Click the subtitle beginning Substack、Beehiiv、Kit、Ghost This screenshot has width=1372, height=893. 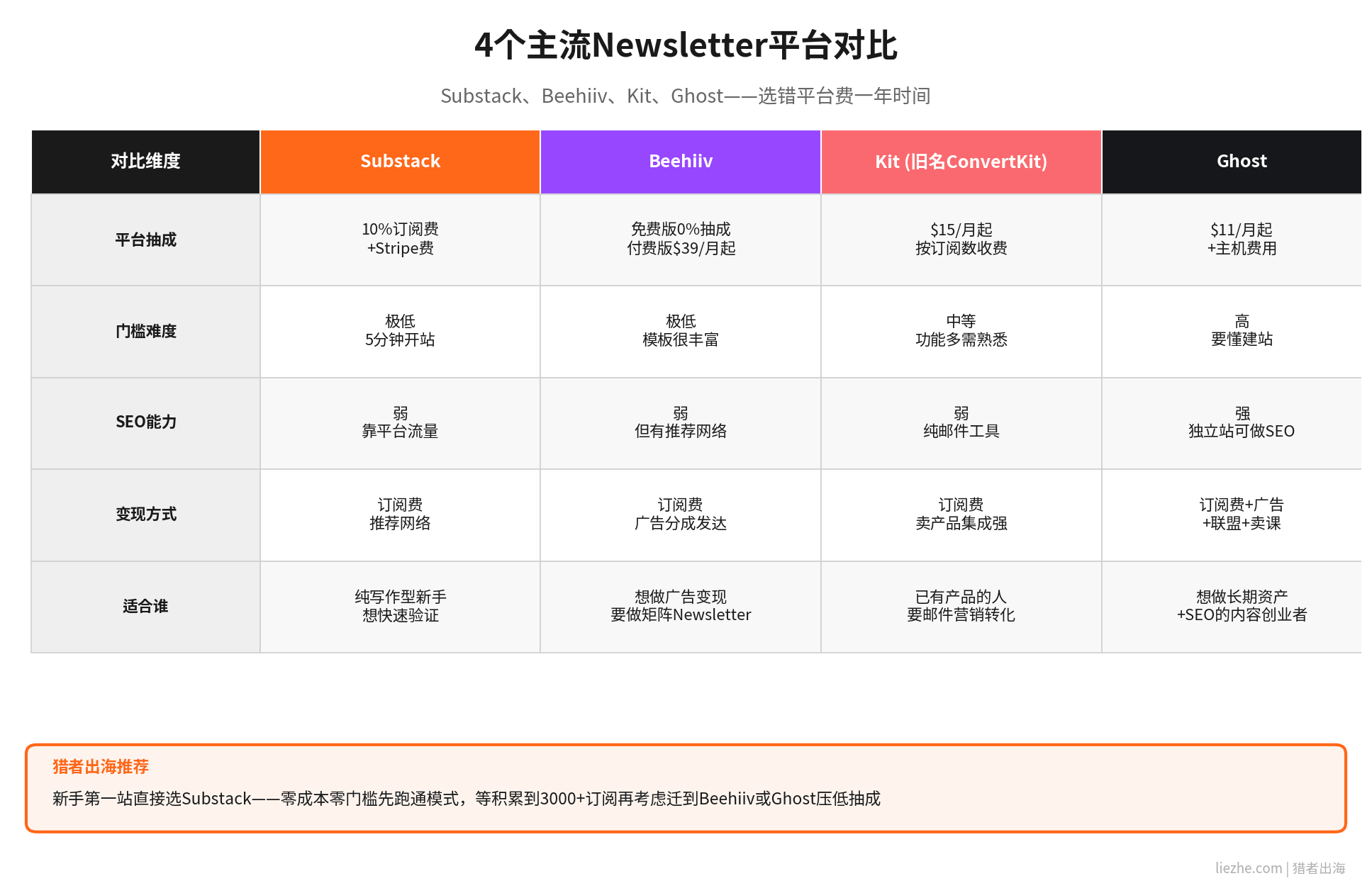coord(686,96)
